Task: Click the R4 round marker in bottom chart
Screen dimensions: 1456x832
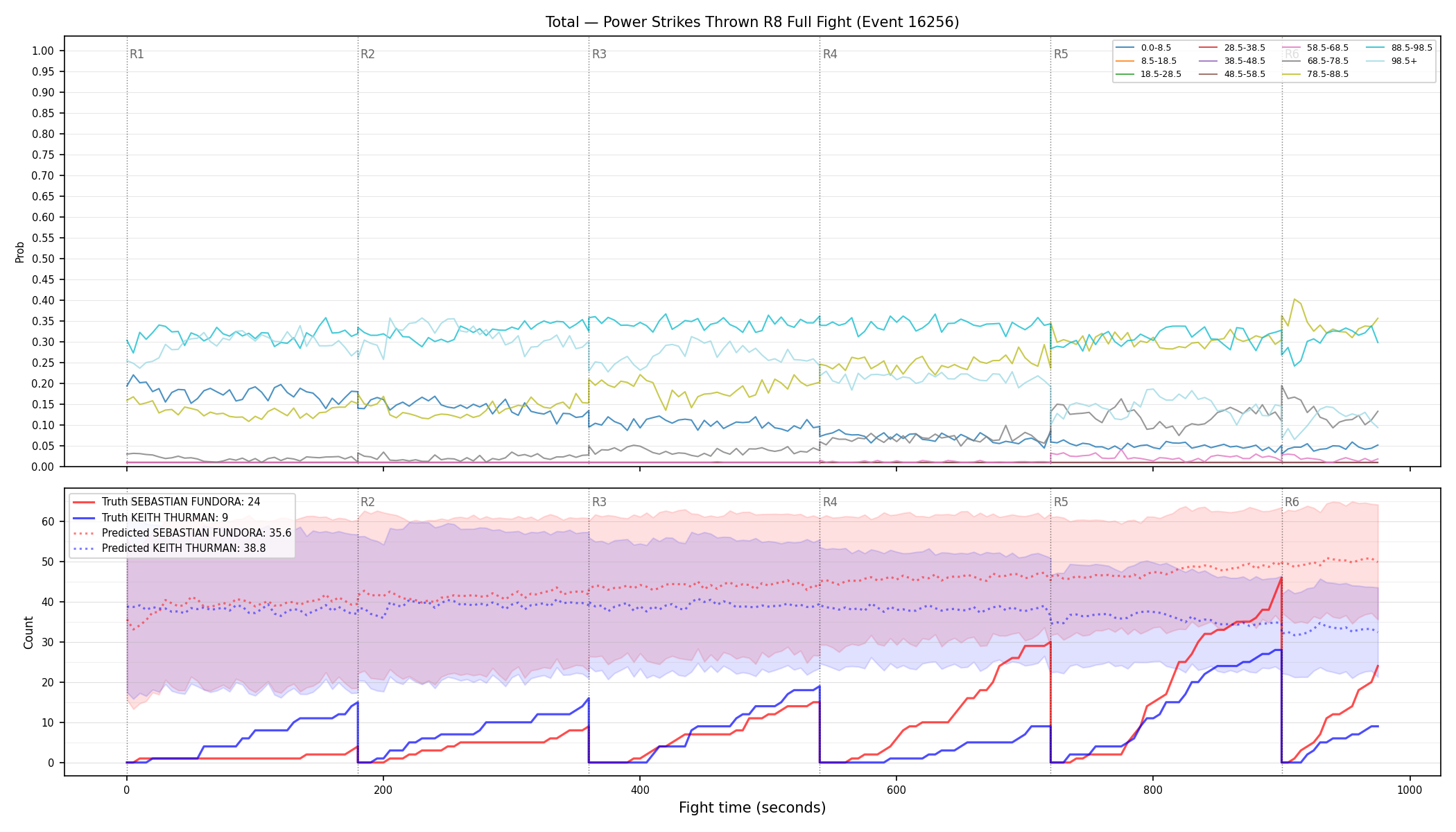Action: [x=830, y=502]
